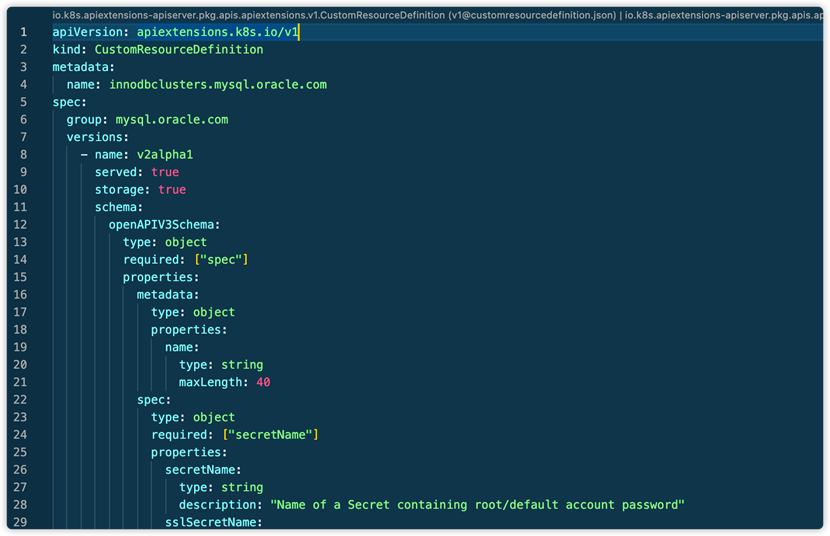This screenshot has width=830, height=536.
Task: Click the 'string' type value on line 27
Action: pos(242,487)
